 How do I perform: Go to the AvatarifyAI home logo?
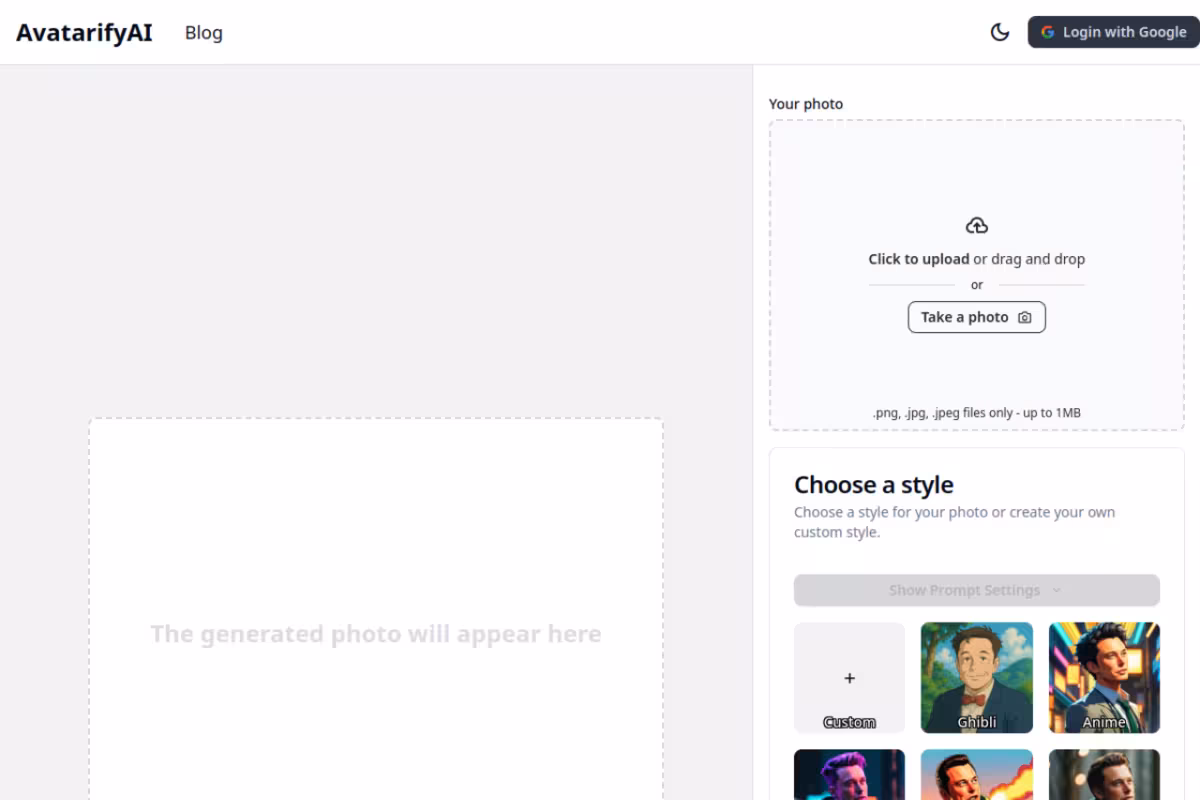[84, 32]
